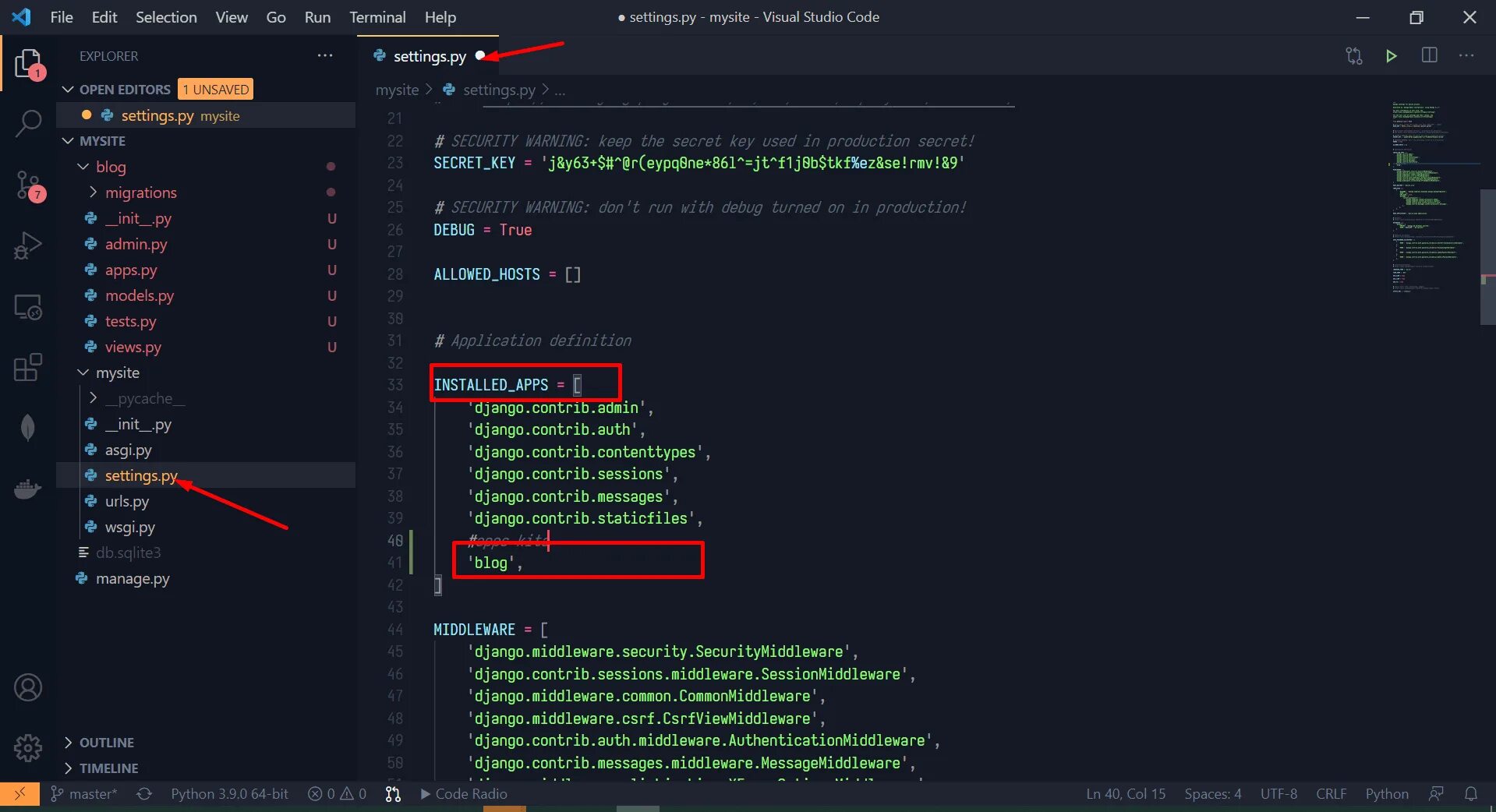This screenshot has width=1496, height=812.
Task: Open the Selection menu
Action: (x=166, y=17)
